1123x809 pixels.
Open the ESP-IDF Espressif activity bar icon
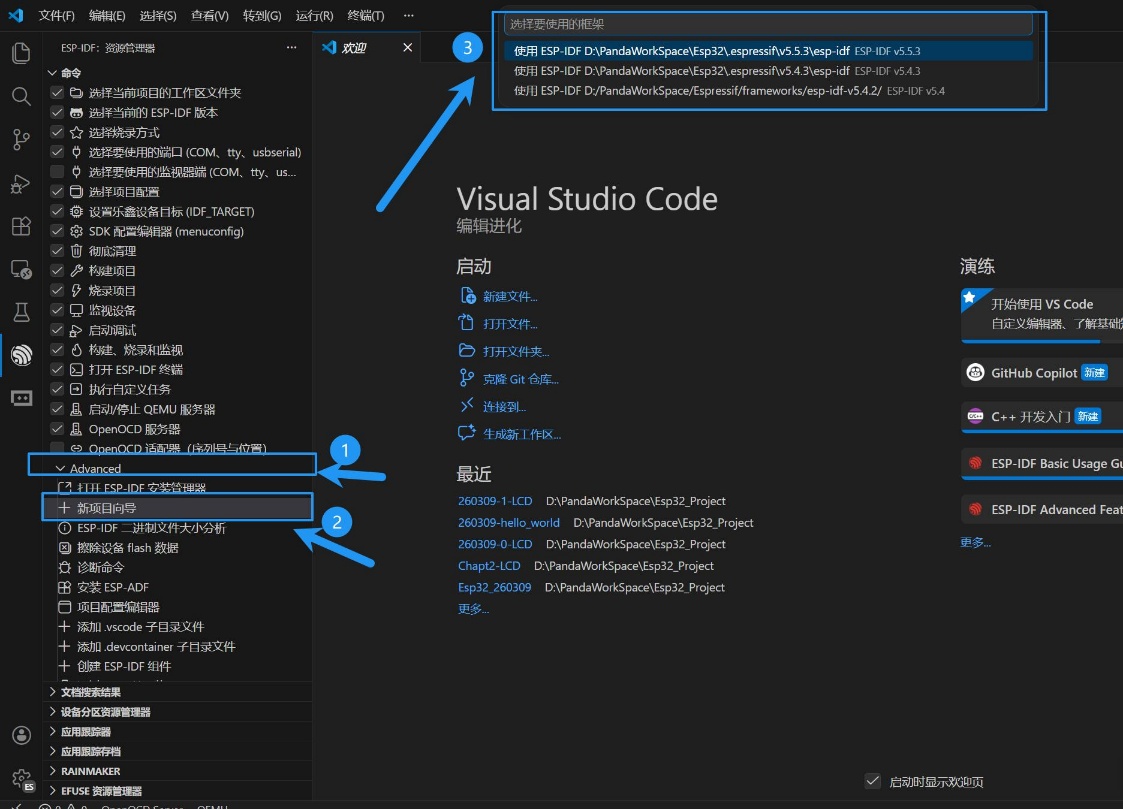21,354
